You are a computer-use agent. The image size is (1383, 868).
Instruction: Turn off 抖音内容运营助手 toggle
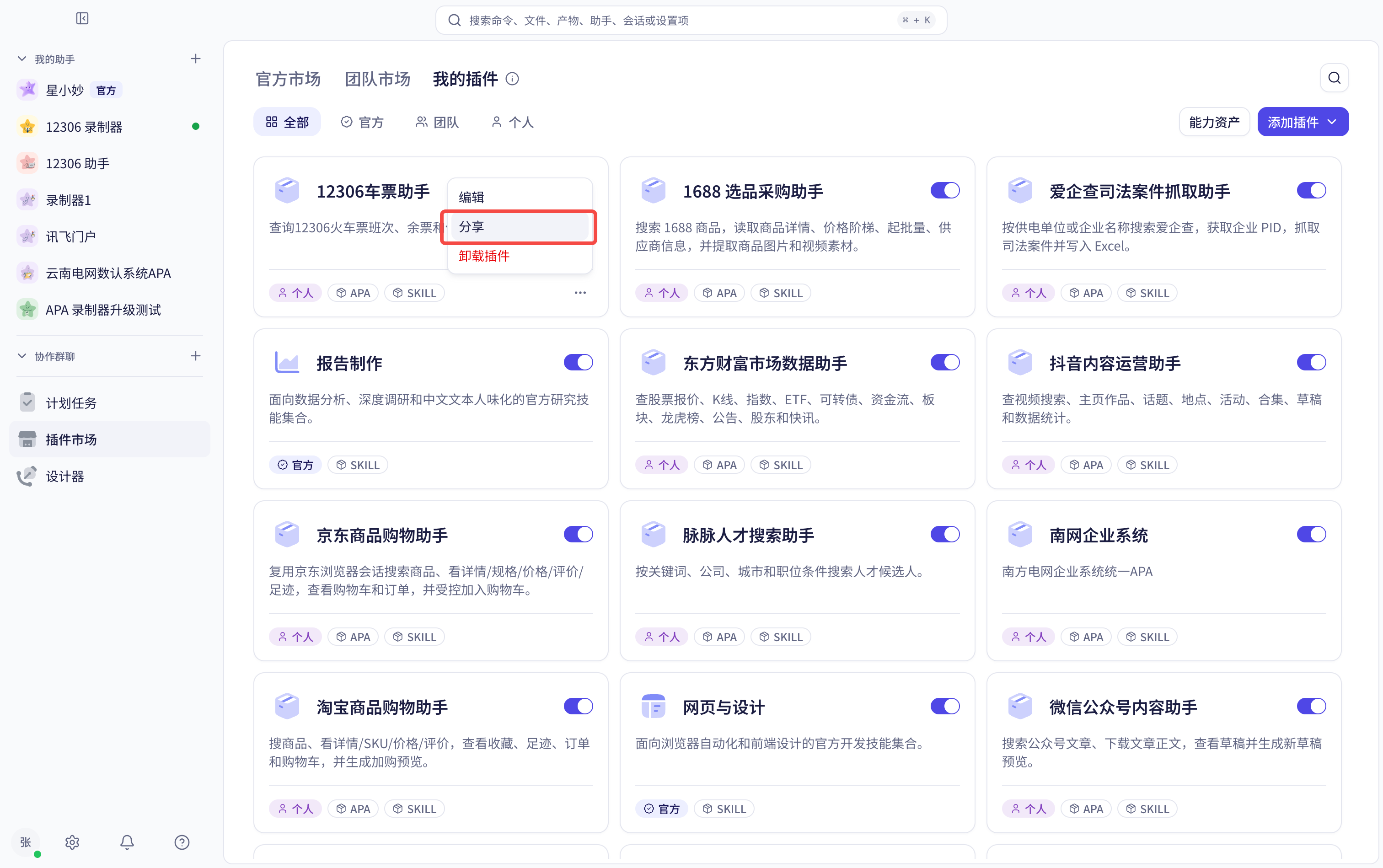1311,362
